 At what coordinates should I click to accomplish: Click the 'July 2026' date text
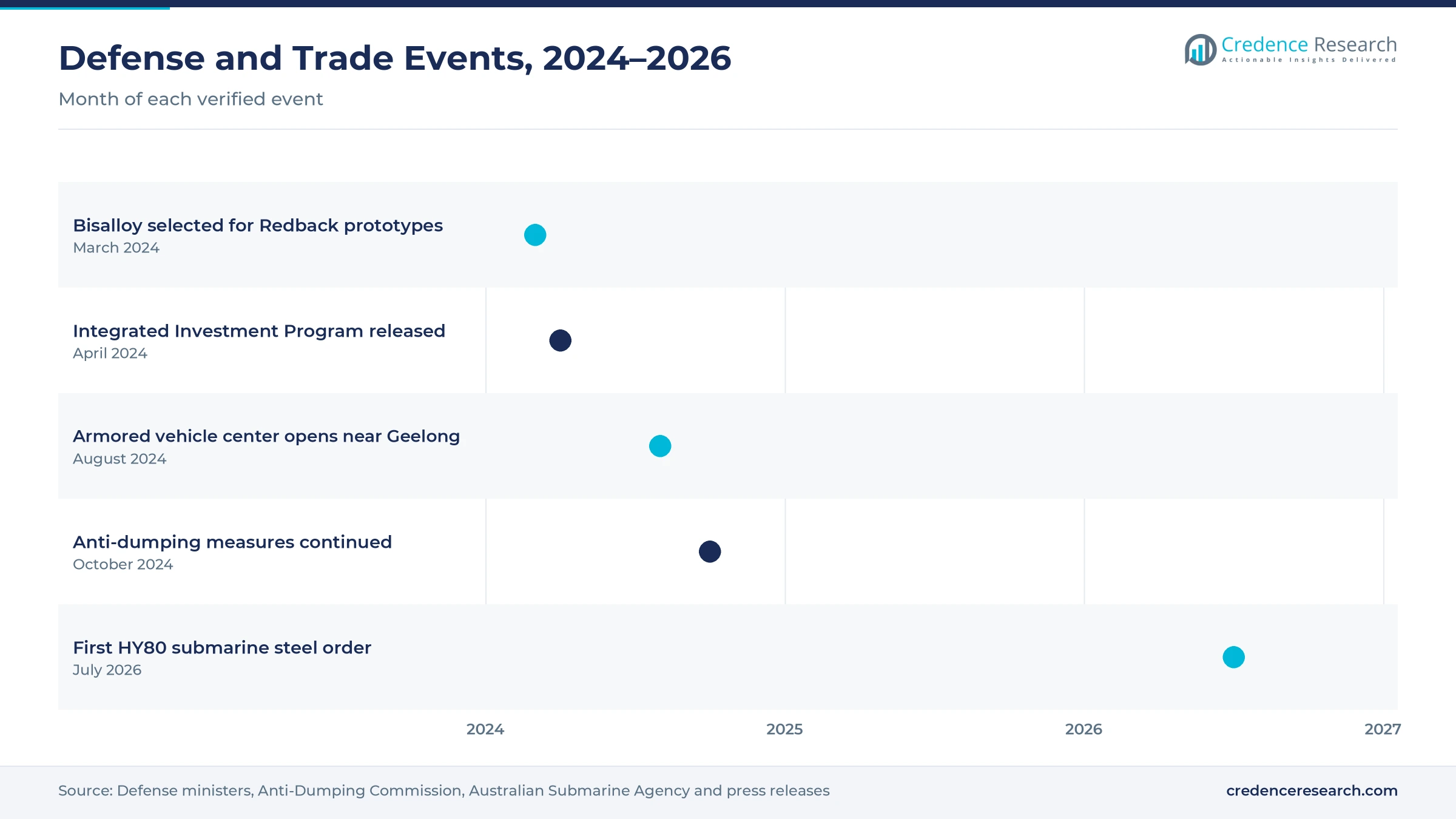pos(107,670)
